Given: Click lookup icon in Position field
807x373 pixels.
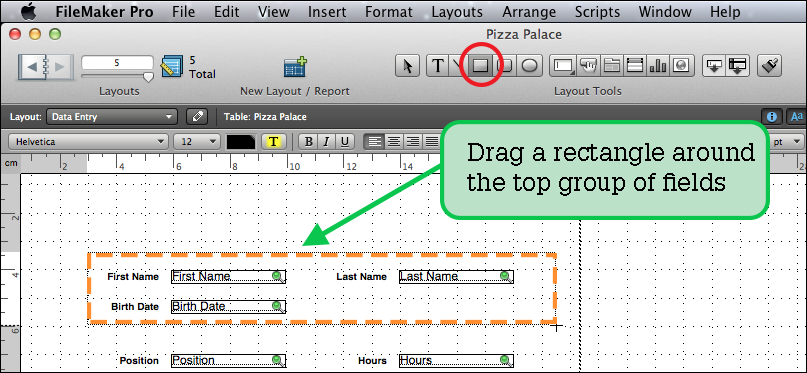Looking at the screenshot, I should point(278,360).
